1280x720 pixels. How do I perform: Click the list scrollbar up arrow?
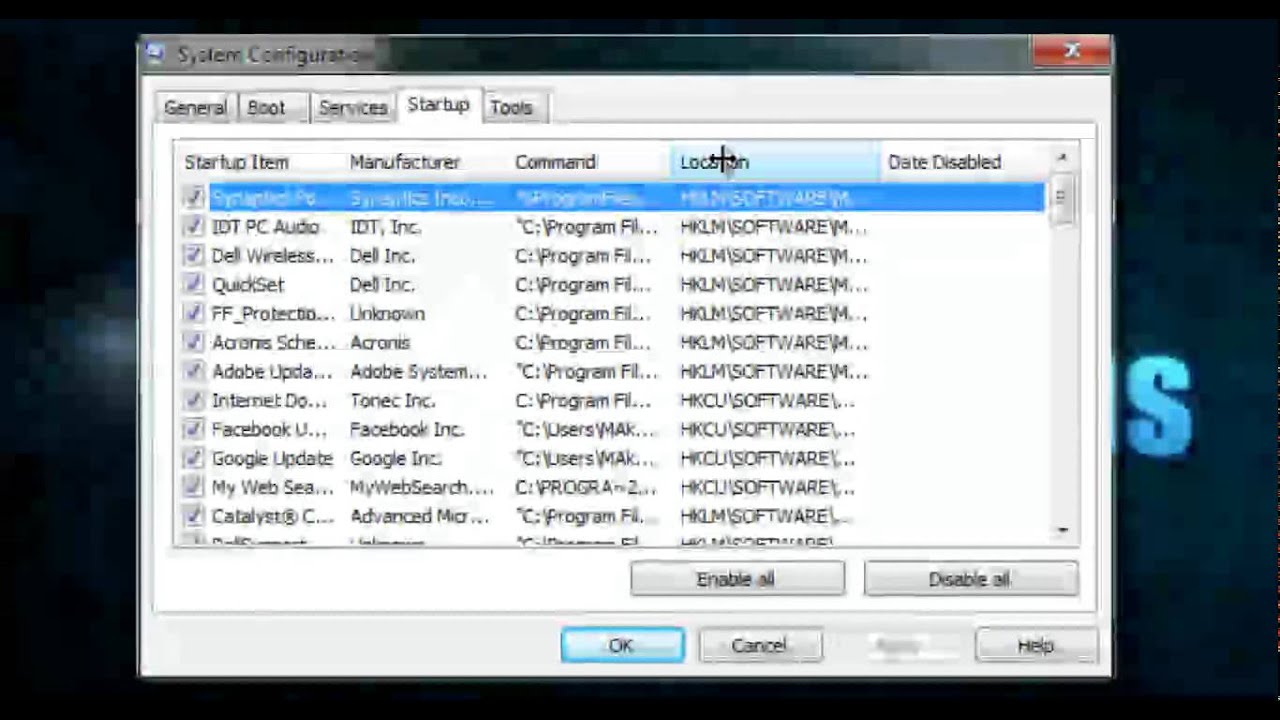click(x=1062, y=158)
